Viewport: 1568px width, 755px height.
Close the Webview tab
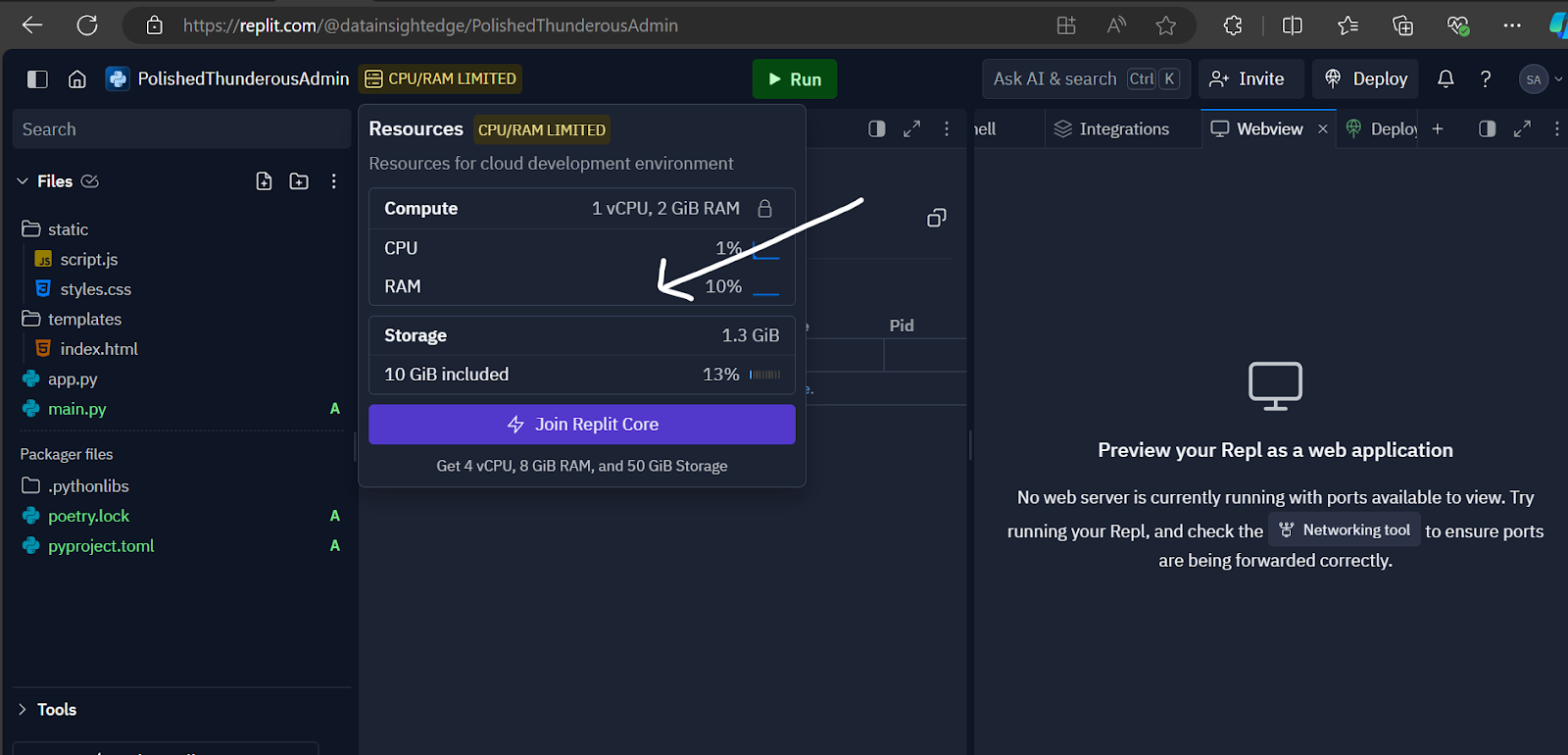pyautogui.click(x=1323, y=128)
